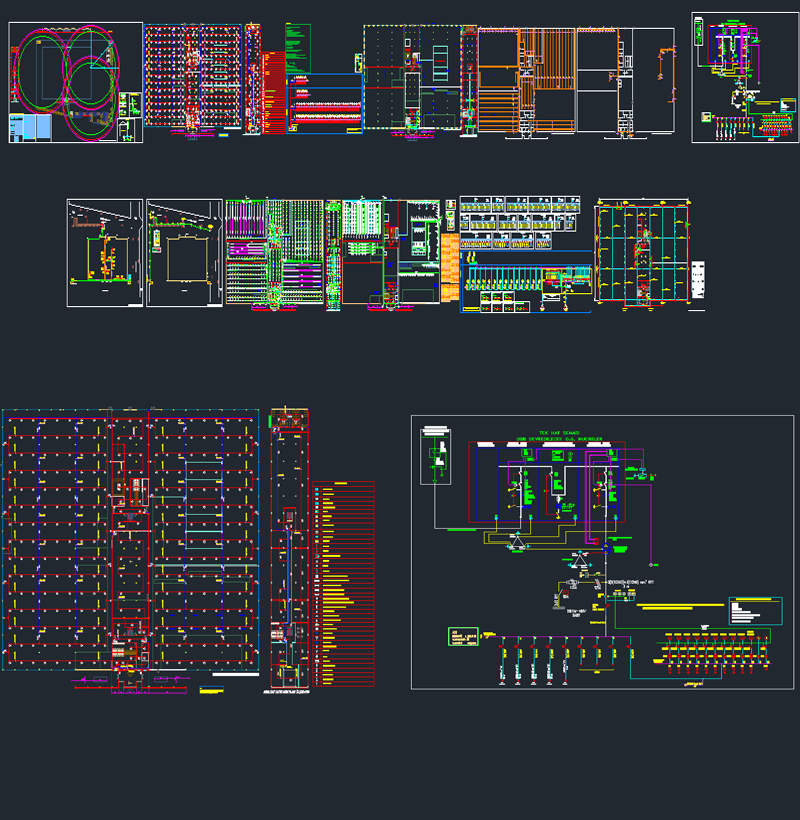Select the white-framed legend box in large schematic
Viewport: 800px width, 820px height.
437,457
